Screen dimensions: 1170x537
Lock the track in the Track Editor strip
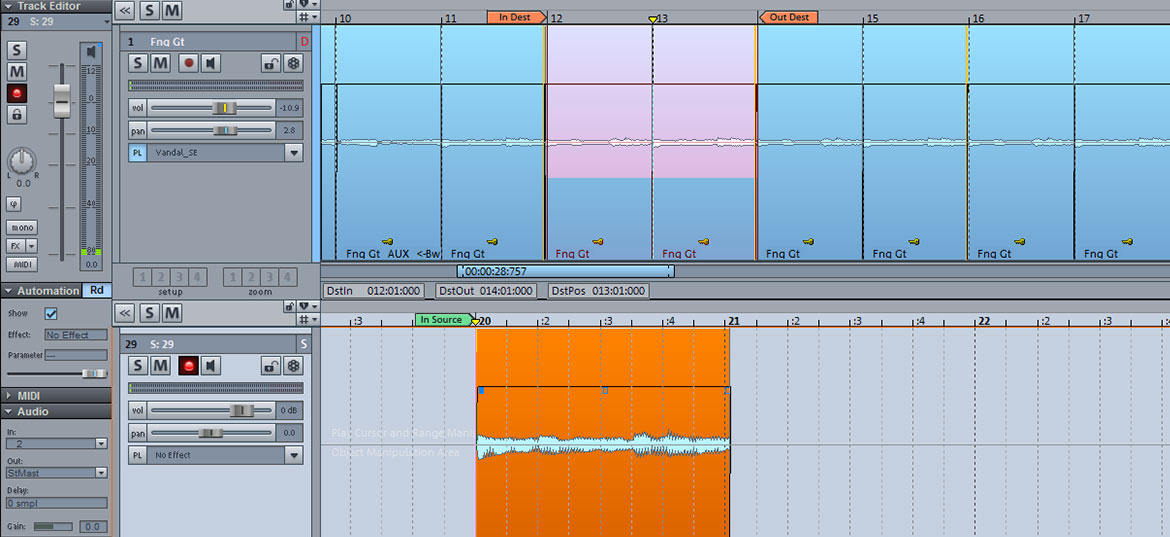point(16,114)
